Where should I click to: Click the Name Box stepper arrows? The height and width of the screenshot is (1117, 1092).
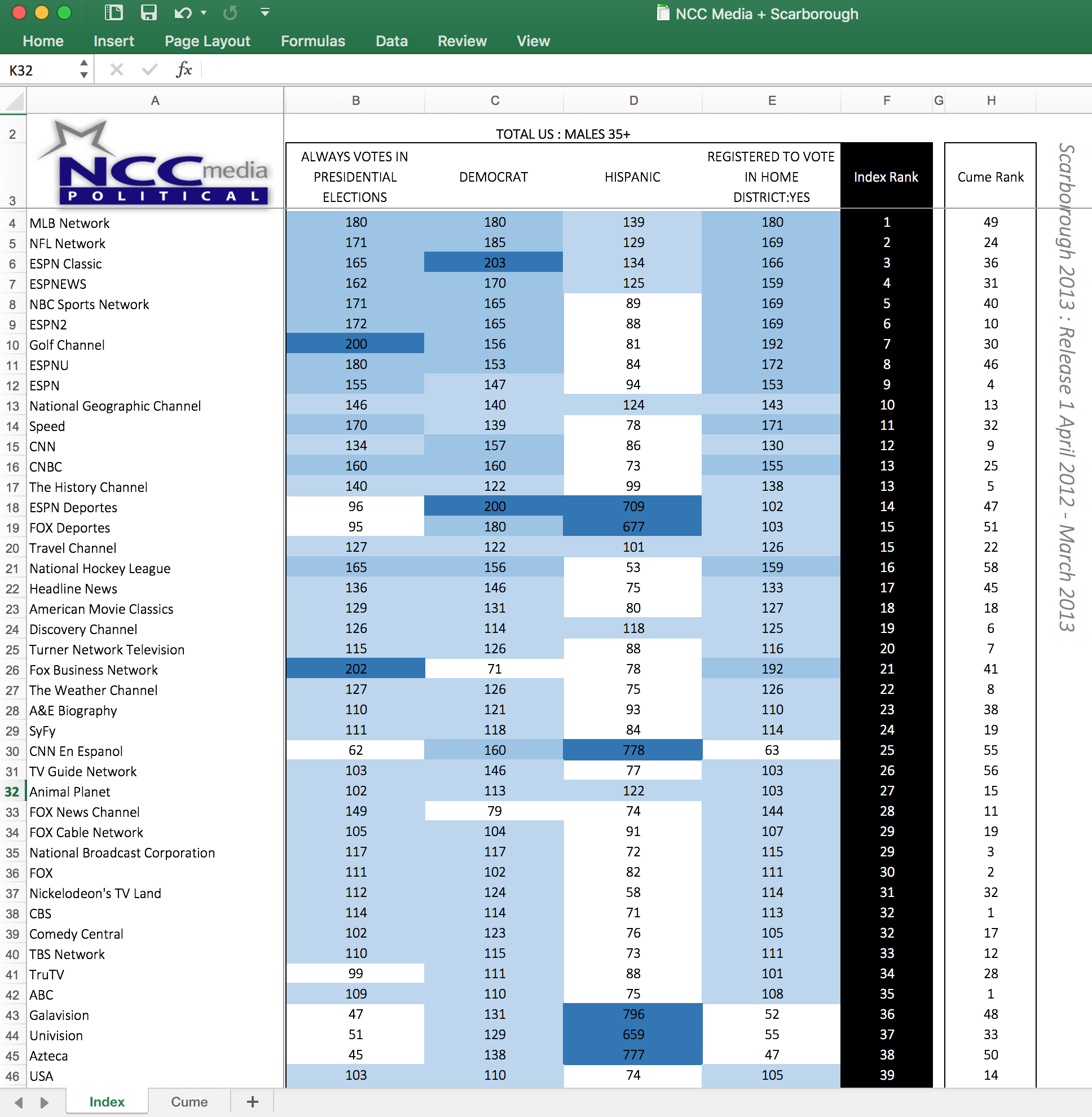tap(83, 69)
